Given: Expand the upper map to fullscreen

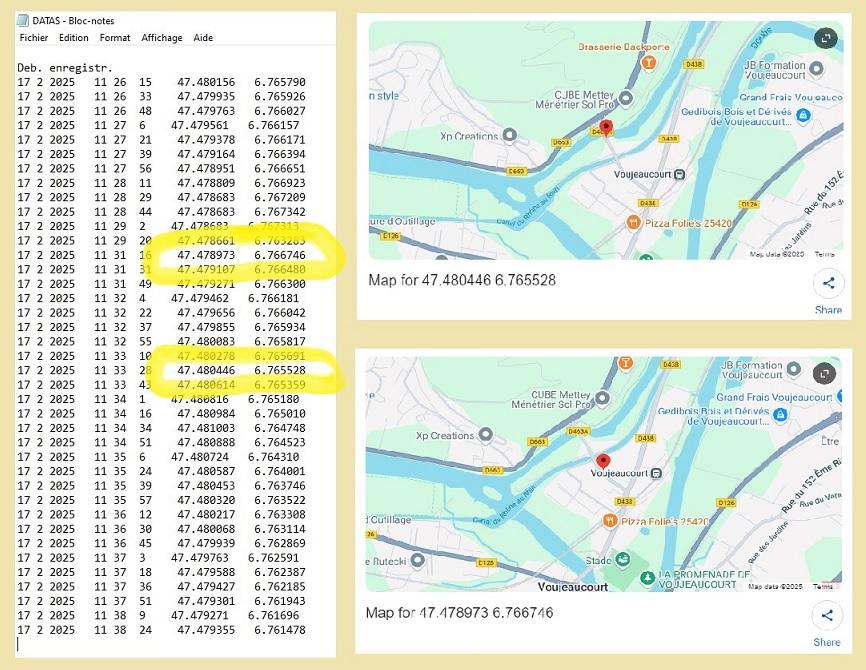Looking at the screenshot, I should pyautogui.click(x=826, y=38).
